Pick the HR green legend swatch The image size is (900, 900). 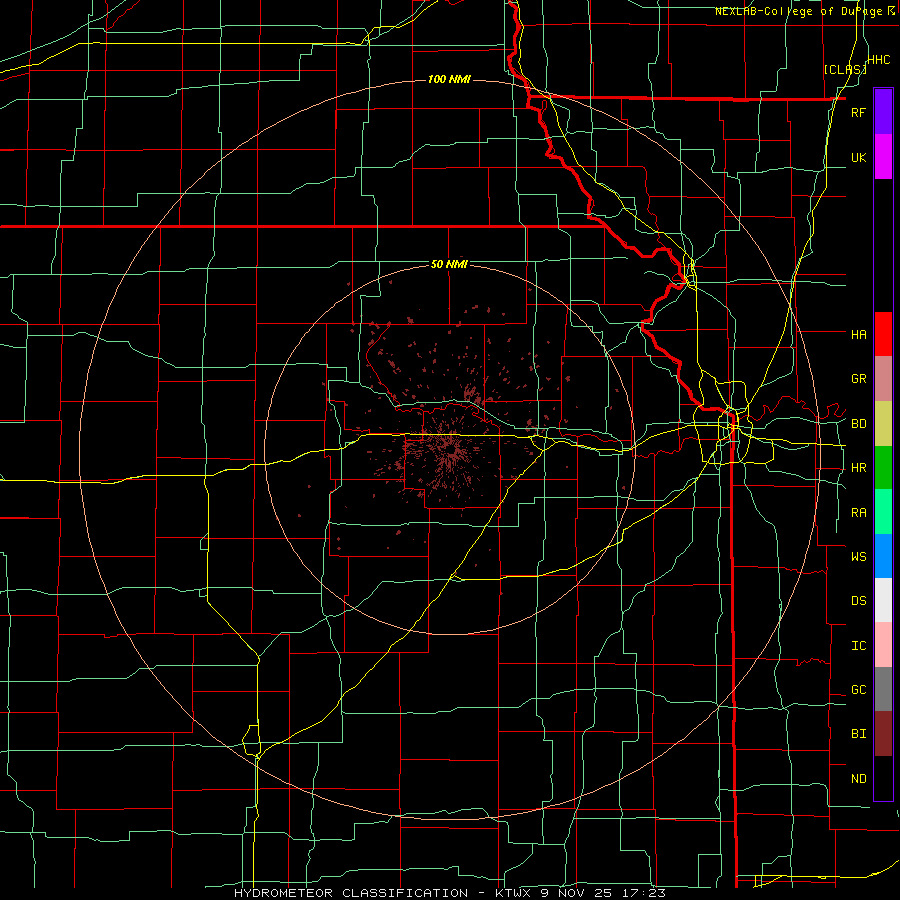pyautogui.click(x=883, y=468)
